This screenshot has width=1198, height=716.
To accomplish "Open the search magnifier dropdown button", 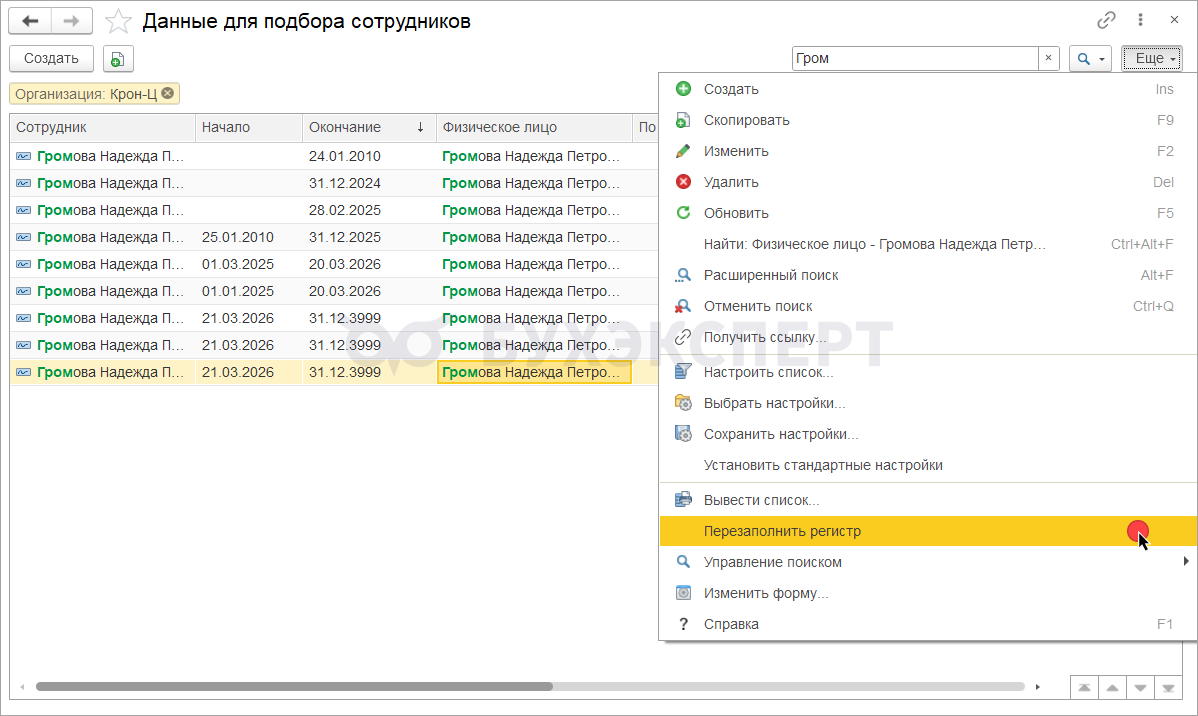I will [x=1090, y=59].
